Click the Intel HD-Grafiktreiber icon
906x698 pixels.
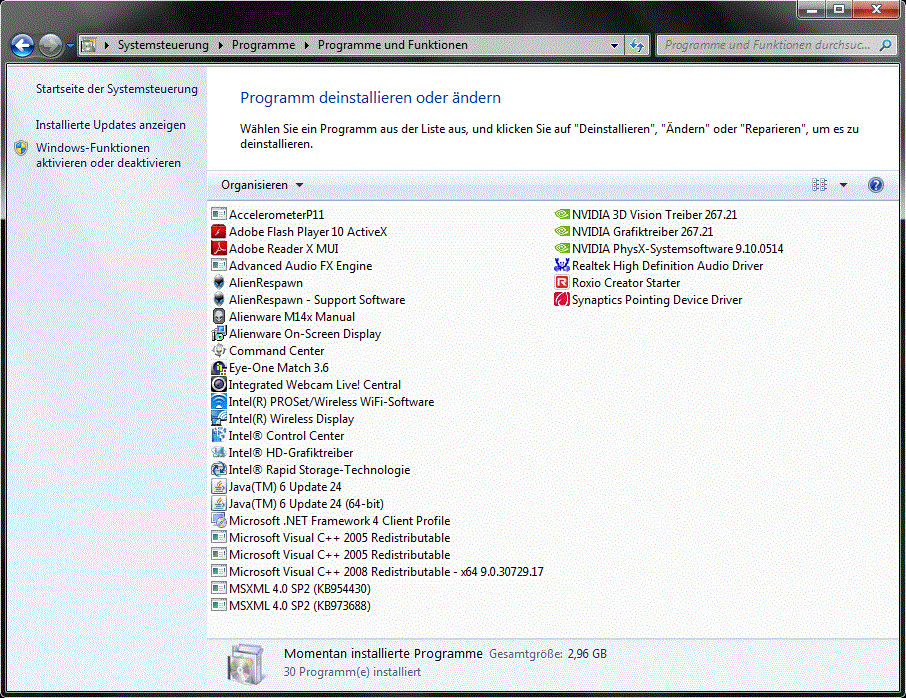[x=218, y=452]
